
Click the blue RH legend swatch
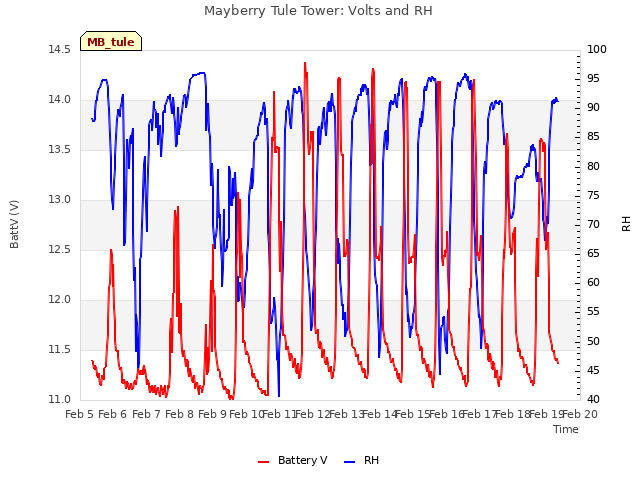coord(350,462)
